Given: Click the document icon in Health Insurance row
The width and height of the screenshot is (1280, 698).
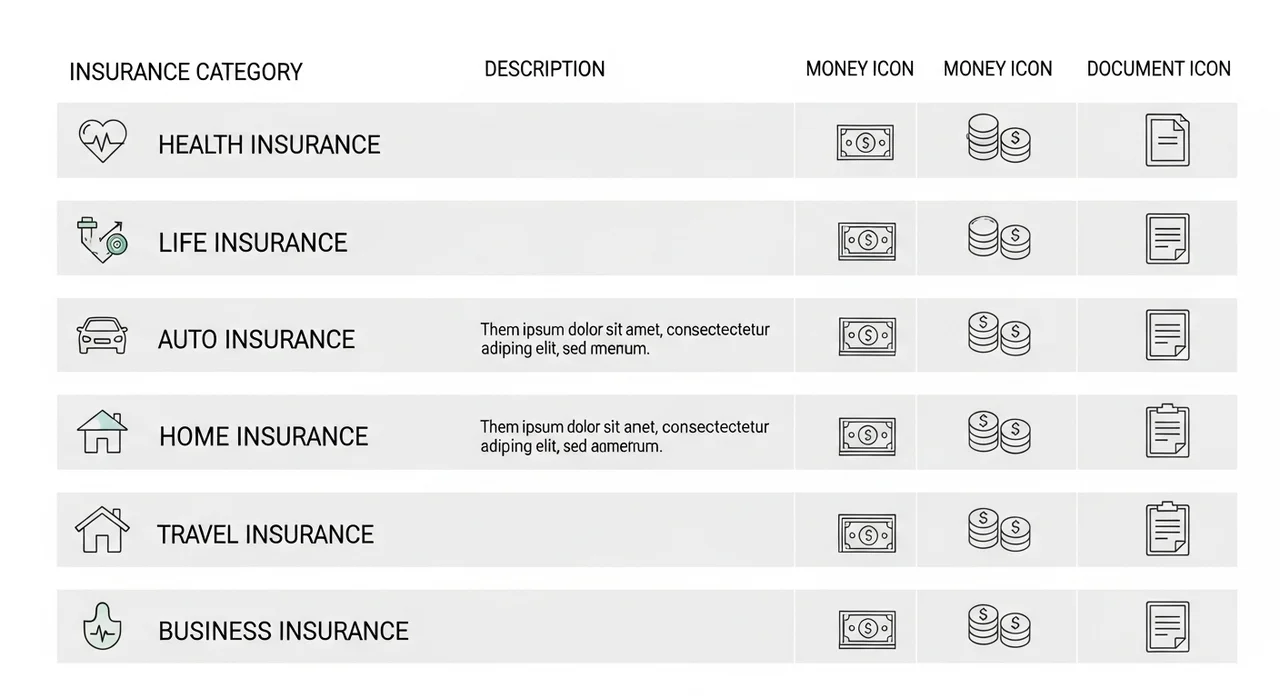Looking at the screenshot, I should pyautogui.click(x=1167, y=140).
